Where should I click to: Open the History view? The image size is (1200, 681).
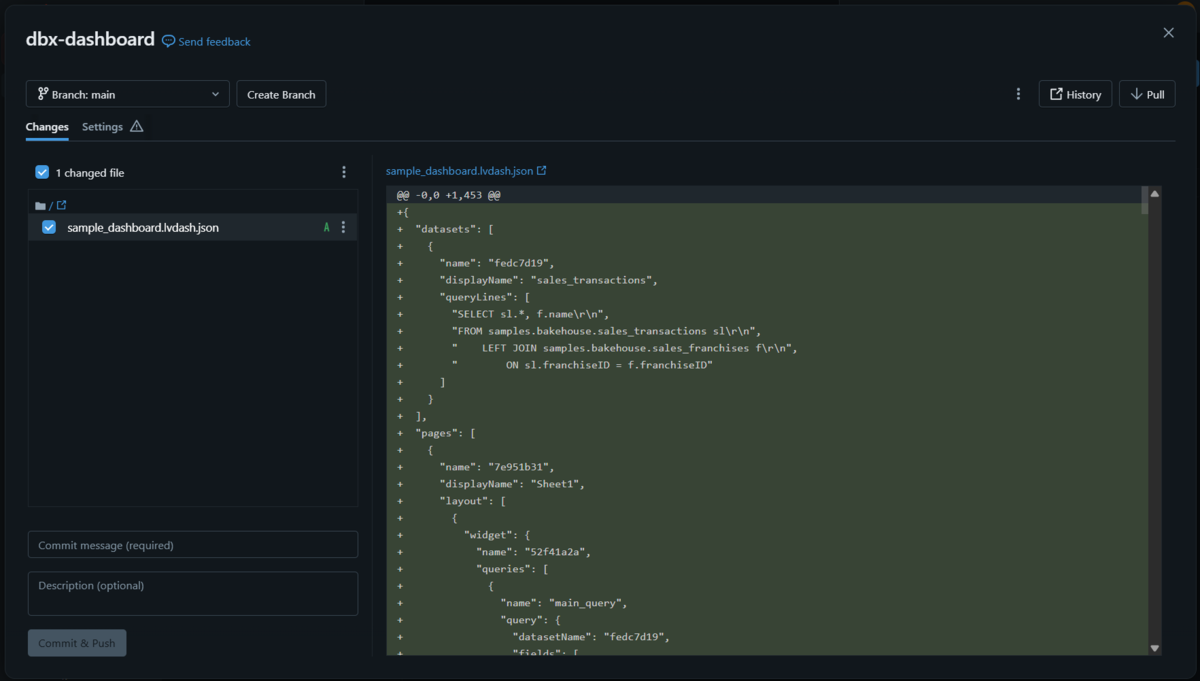pyautogui.click(x=1075, y=94)
